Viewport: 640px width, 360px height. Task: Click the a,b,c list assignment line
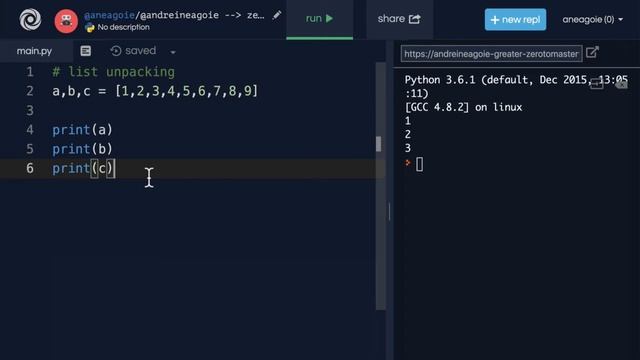pyautogui.click(x=155, y=91)
